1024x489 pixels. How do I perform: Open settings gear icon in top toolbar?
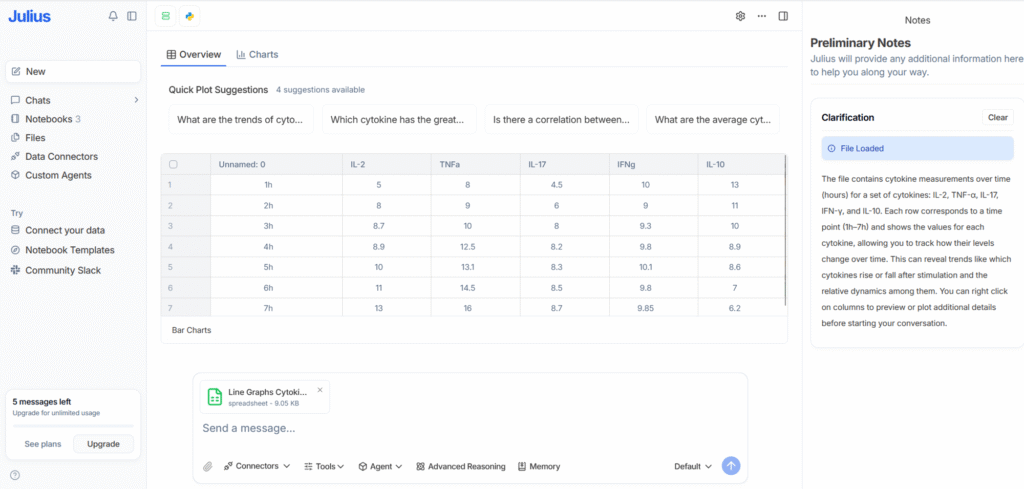pos(740,16)
